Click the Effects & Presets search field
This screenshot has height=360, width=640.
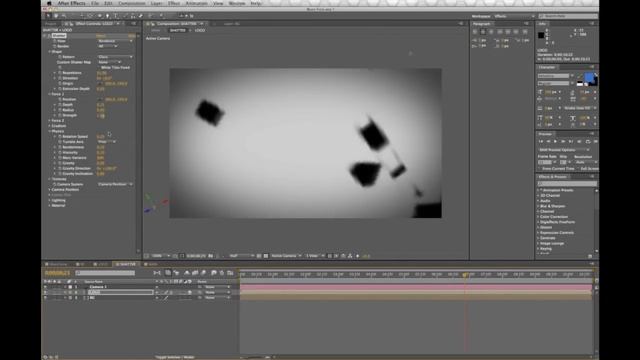[567, 184]
